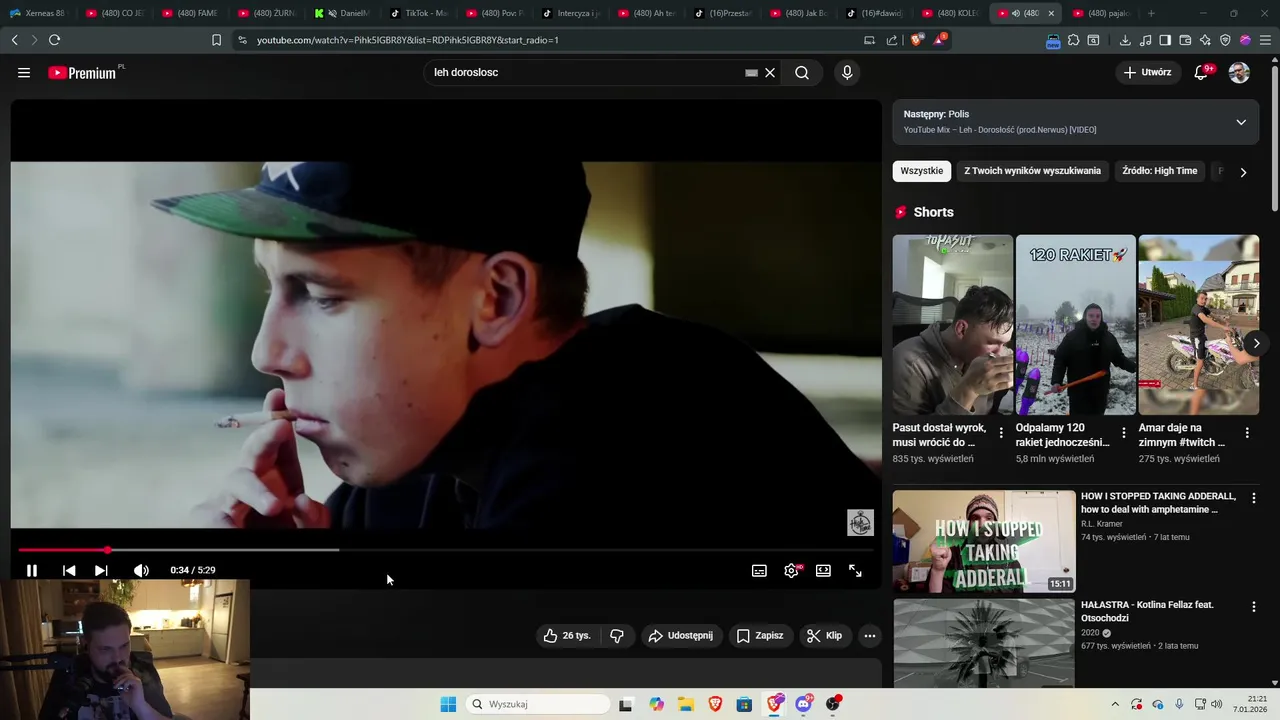Screen dimensions: 1280x720
Task: Run search with the magnifier button
Action: 802,72
